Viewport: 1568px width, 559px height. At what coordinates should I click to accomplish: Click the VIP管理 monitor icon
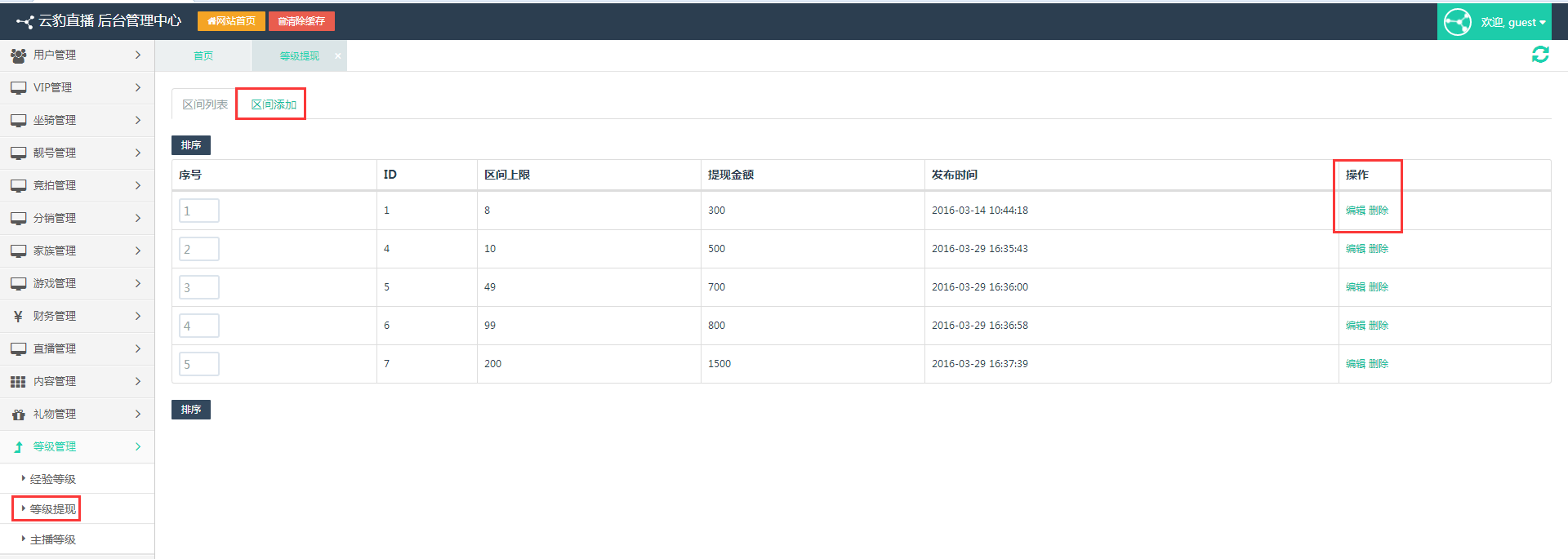[x=18, y=88]
